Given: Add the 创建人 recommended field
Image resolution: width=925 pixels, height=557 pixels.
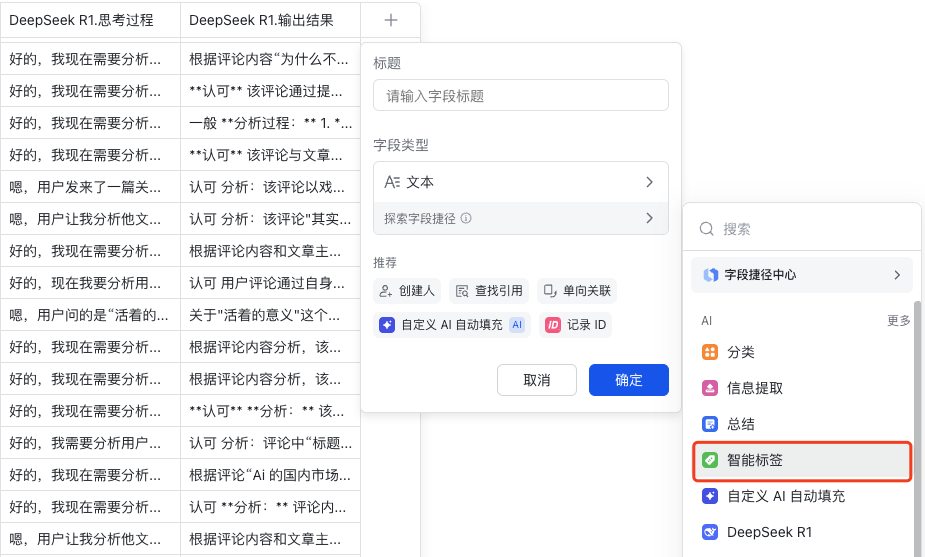Looking at the screenshot, I should pos(407,291).
